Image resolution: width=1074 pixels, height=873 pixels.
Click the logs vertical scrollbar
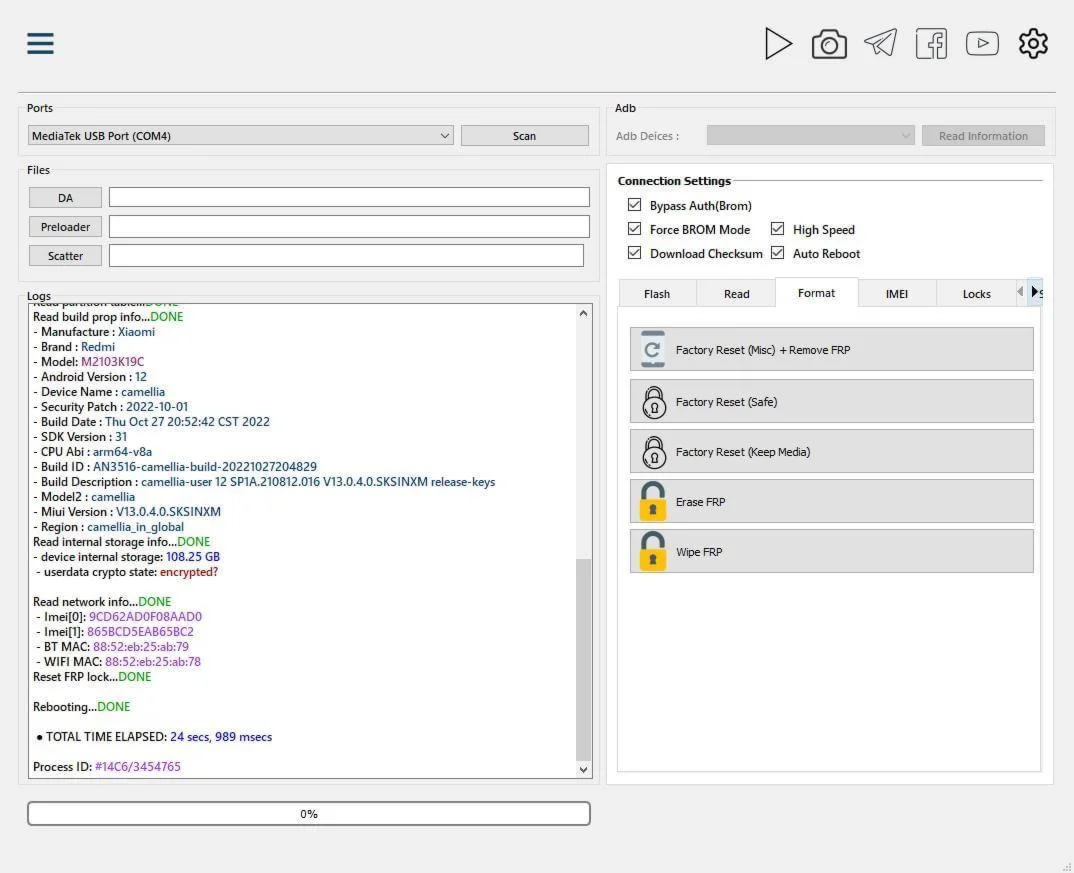click(x=584, y=660)
